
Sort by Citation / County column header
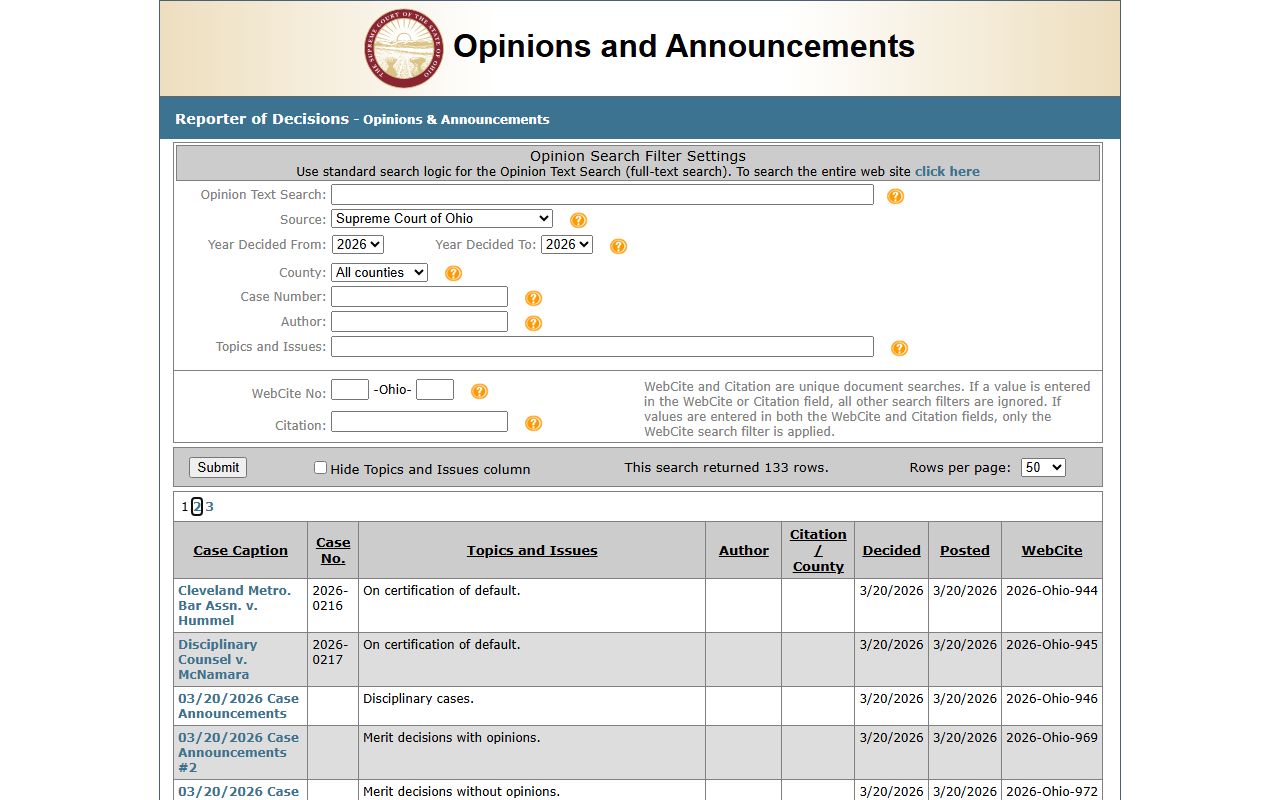[x=818, y=550]
